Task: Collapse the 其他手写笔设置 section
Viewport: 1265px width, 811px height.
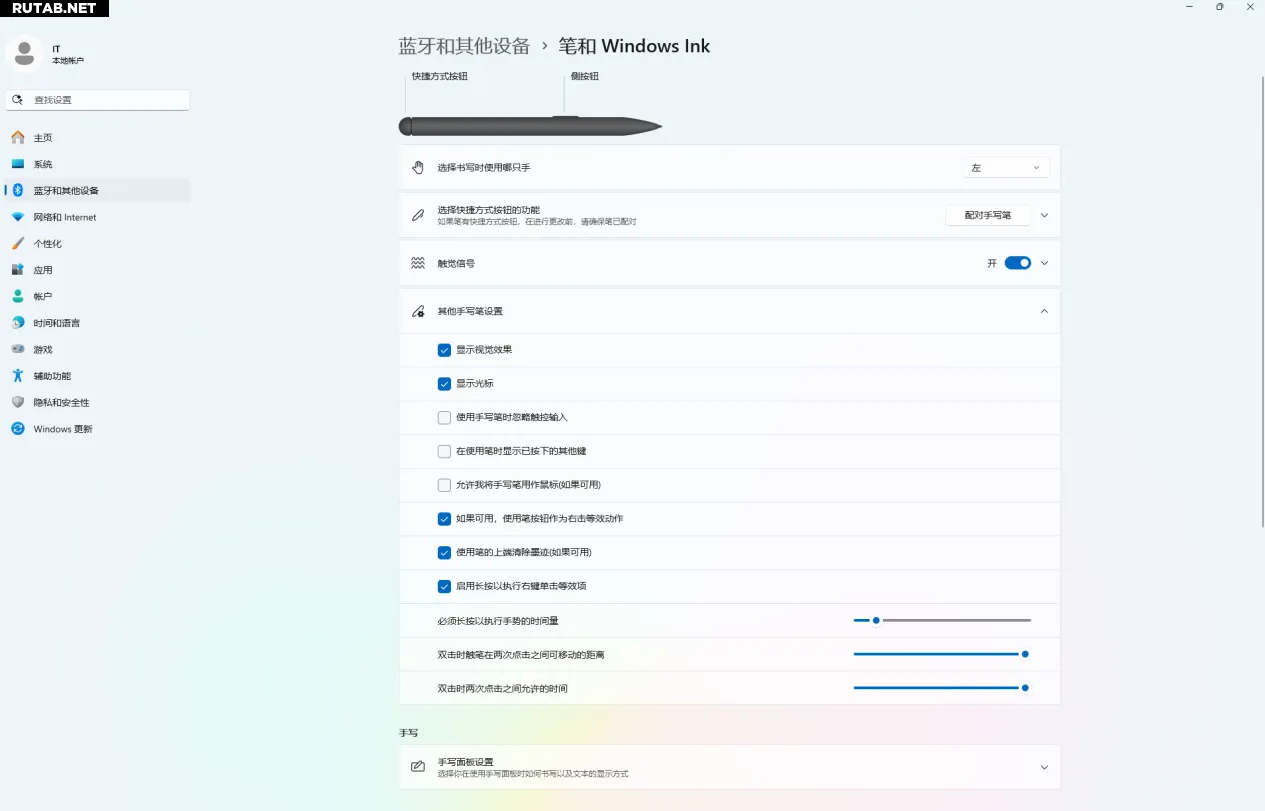Action: click(x=1044, y=311)
